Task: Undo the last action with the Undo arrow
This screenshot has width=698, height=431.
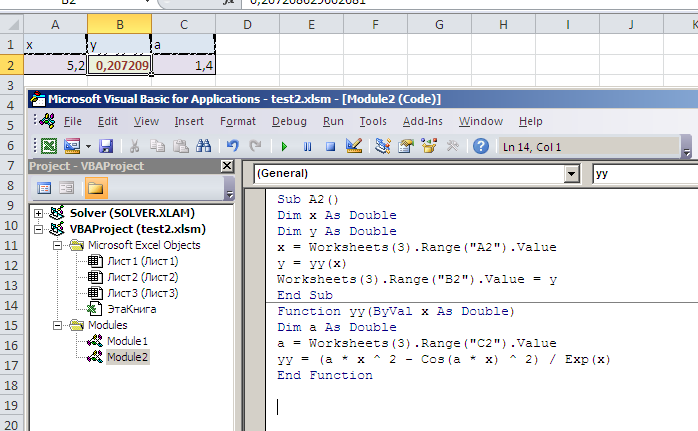Action: pos(232,146)
